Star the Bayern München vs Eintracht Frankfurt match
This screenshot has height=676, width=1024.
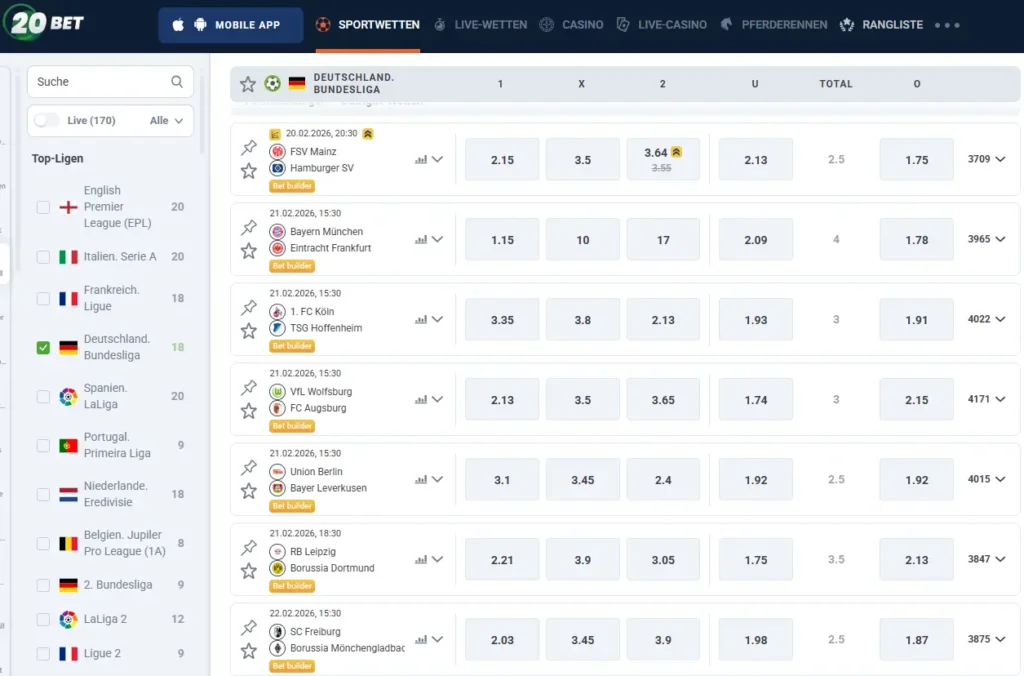pos(249,251)
